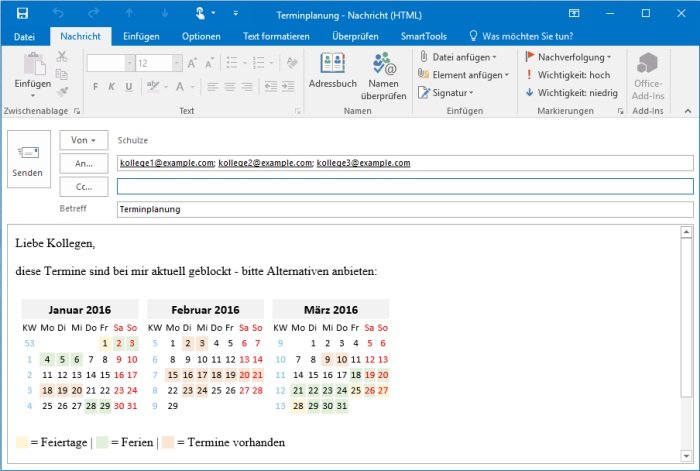Click the Undo arrow icon
Viewport: 700px width, 471px height.
click(x=58, y=13)
